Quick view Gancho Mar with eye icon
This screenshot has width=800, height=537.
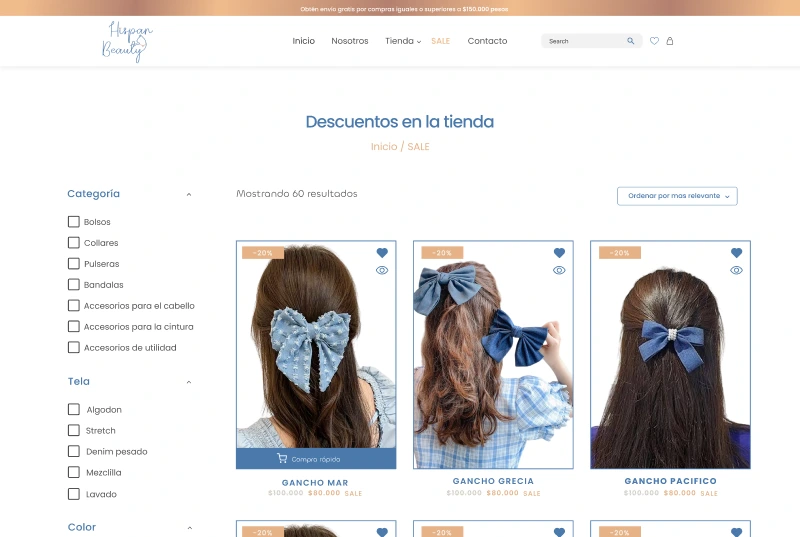click(x=382, y=270)
